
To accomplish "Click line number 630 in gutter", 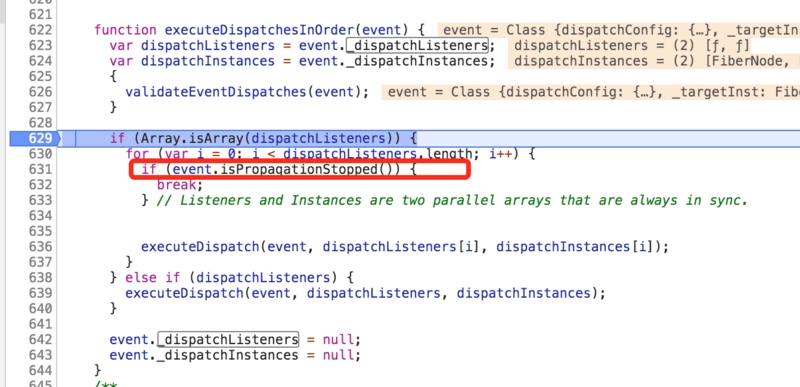I will pyautogui.click(x=40, y=153).
